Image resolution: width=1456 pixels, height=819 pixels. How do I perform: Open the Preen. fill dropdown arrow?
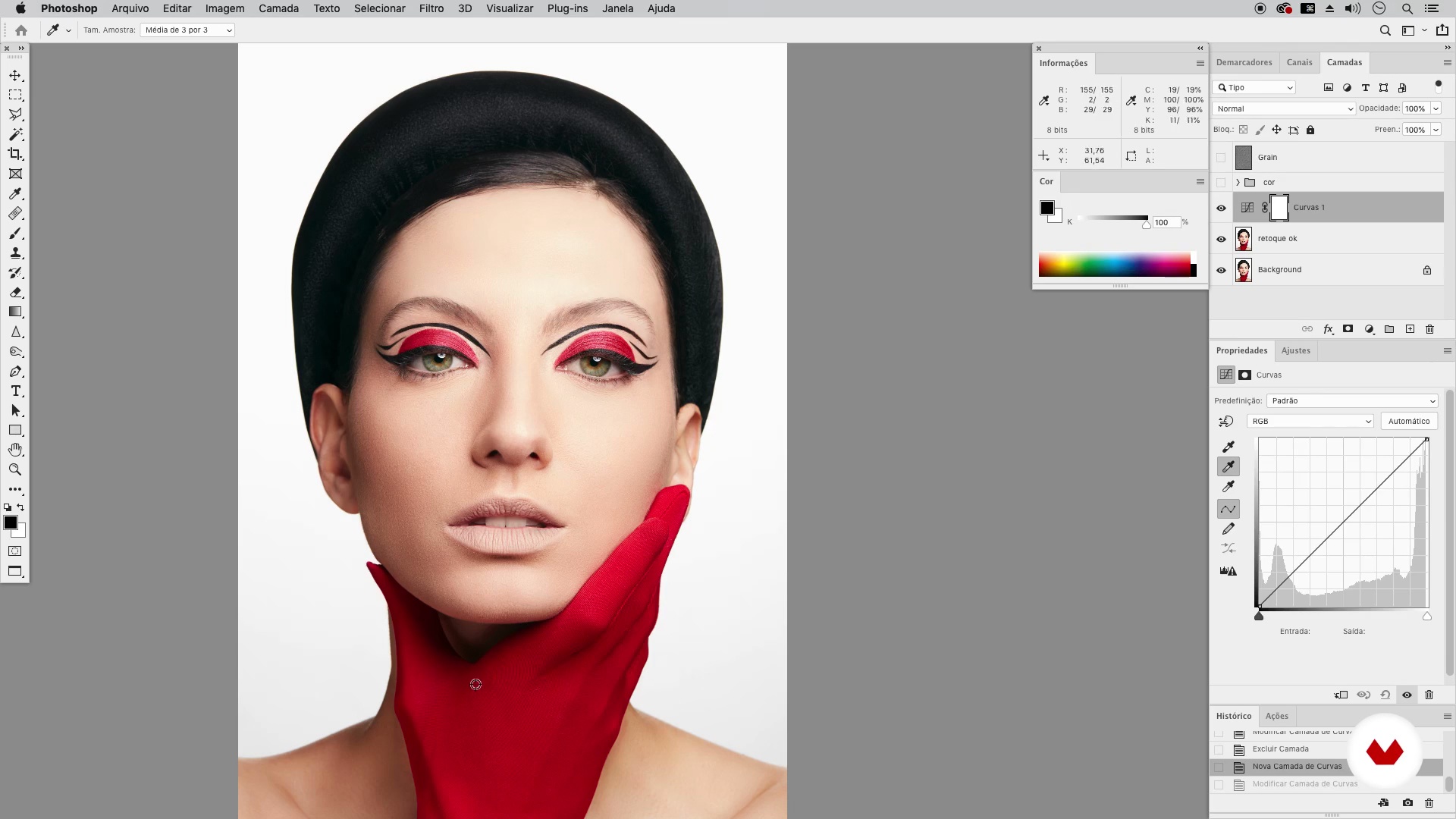tap(1436, 130)
